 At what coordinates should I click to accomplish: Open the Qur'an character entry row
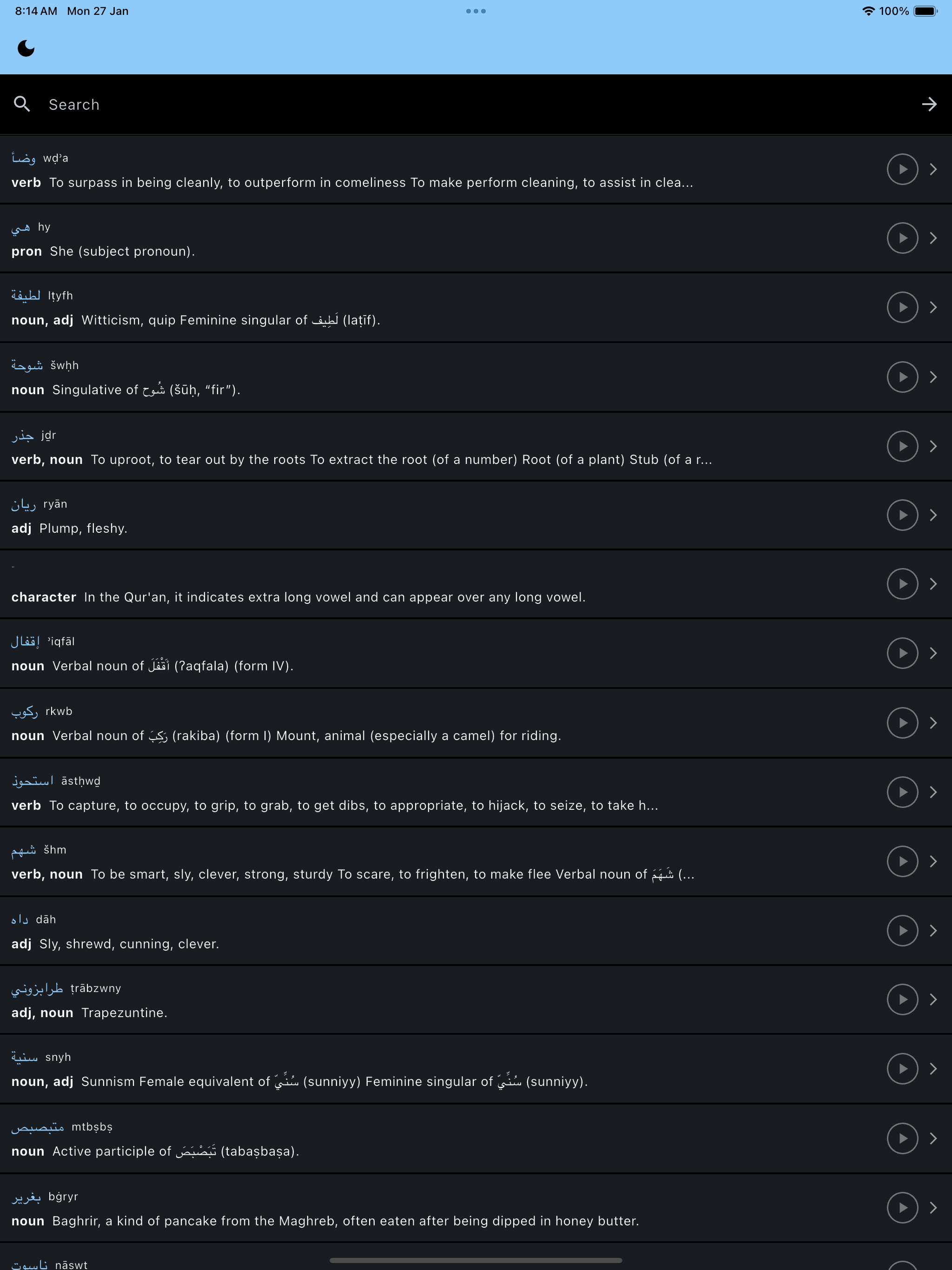click(476, 584)
